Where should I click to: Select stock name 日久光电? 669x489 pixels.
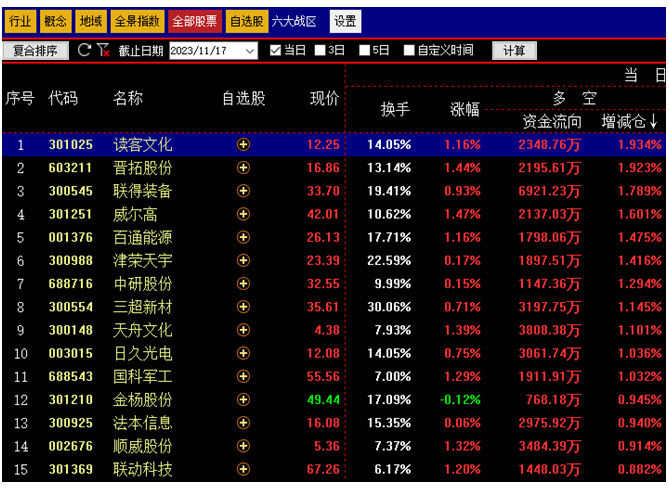[143, 353]
